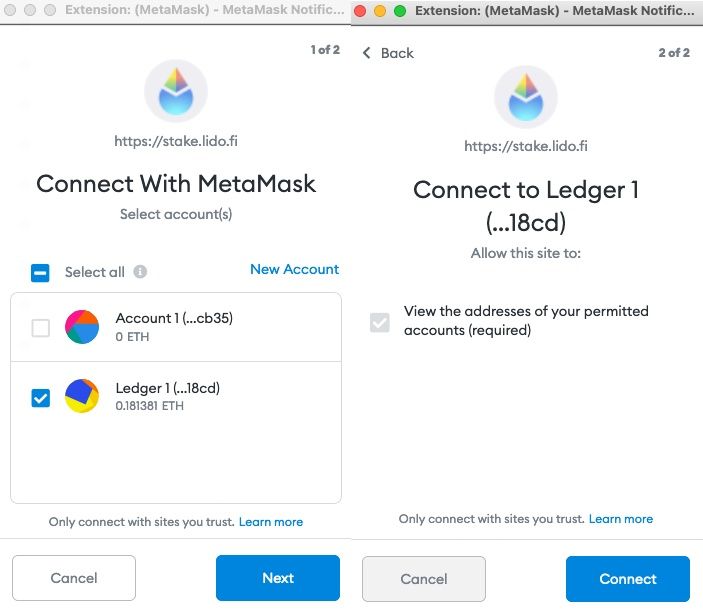Click the Account 1 avatar icon
The width and height of the screenshot is (703, 610).
tap(82, 327)
